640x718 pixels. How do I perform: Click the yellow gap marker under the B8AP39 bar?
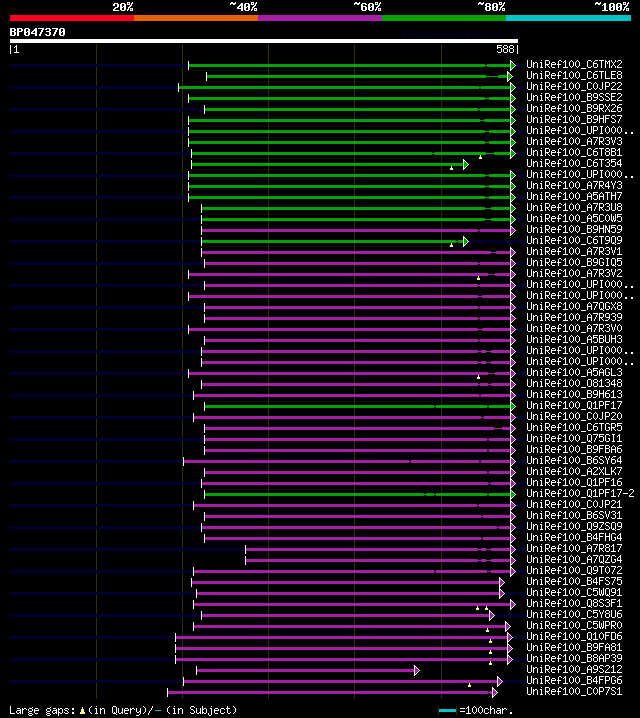click(490, 664)
